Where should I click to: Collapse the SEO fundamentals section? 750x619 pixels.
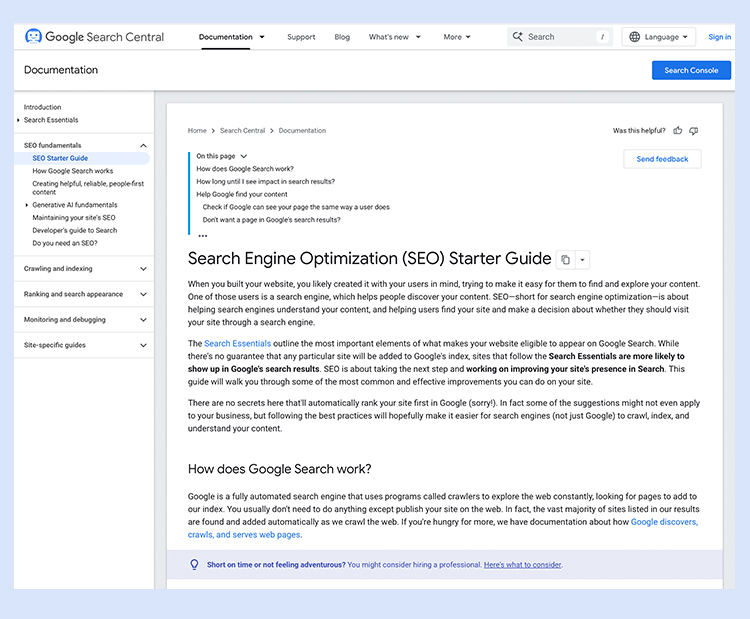pos(143,145)
